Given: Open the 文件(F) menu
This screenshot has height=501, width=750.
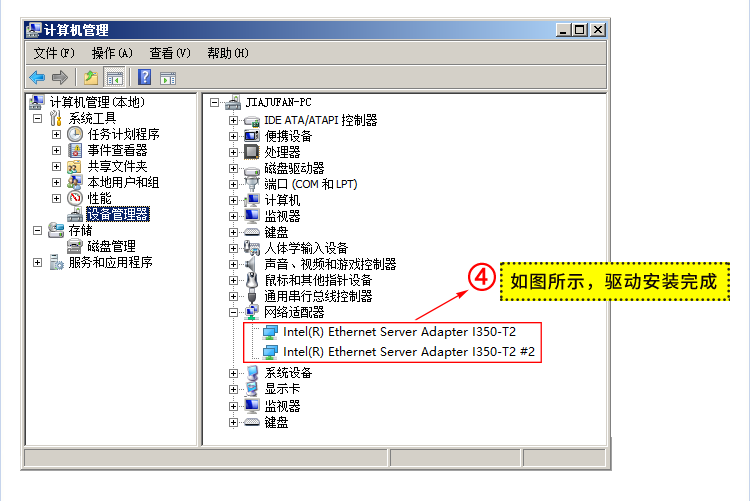Looking at the screenshot, I should pos(54,53).
